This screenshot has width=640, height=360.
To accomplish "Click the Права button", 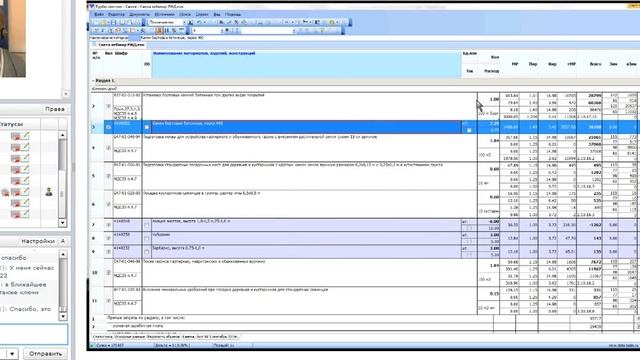I will [55, 109].
